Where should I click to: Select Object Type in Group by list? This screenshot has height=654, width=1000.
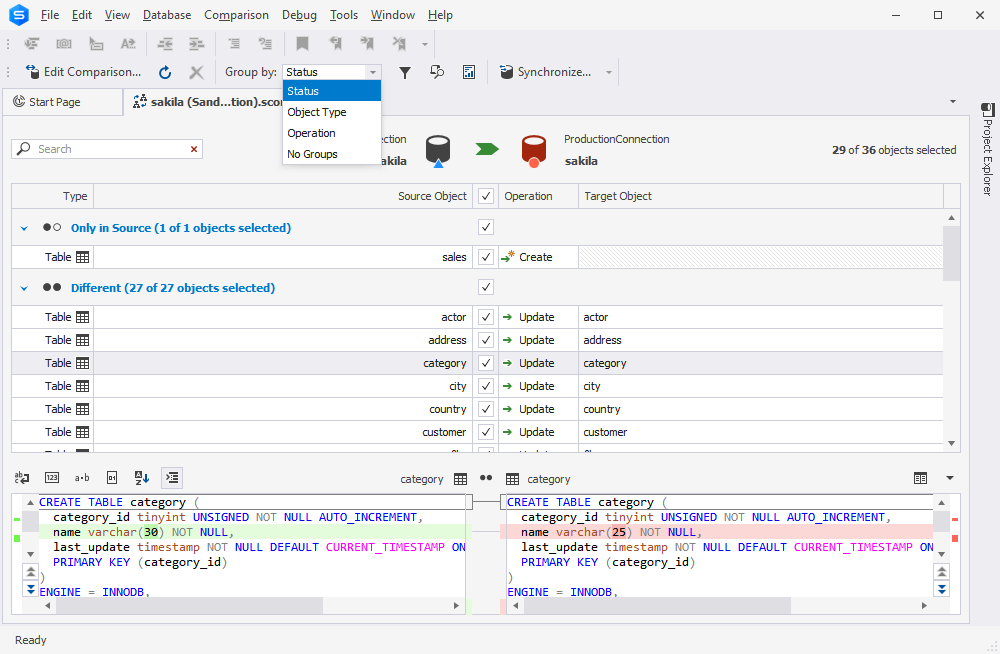pos(332,112)
